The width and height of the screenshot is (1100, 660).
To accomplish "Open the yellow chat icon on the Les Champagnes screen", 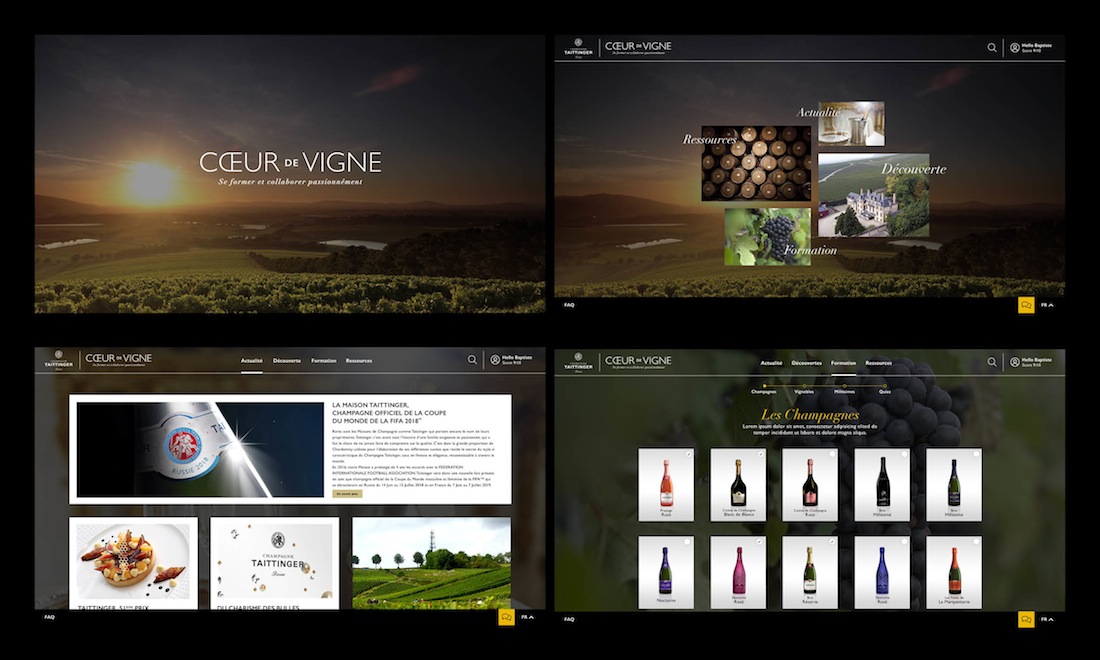I will tap(1026, 619).
